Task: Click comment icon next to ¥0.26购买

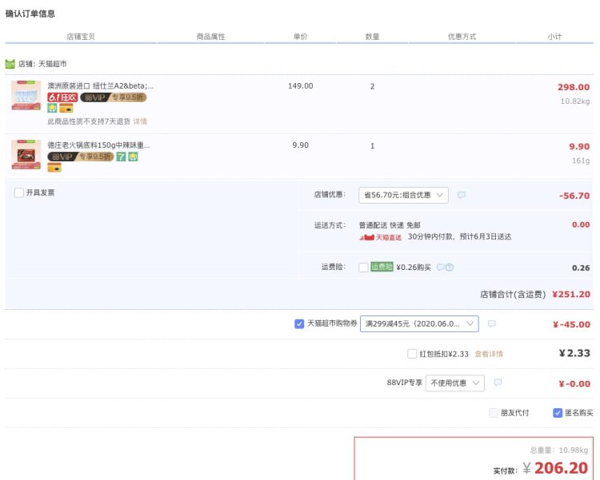Action: [441, 267]
